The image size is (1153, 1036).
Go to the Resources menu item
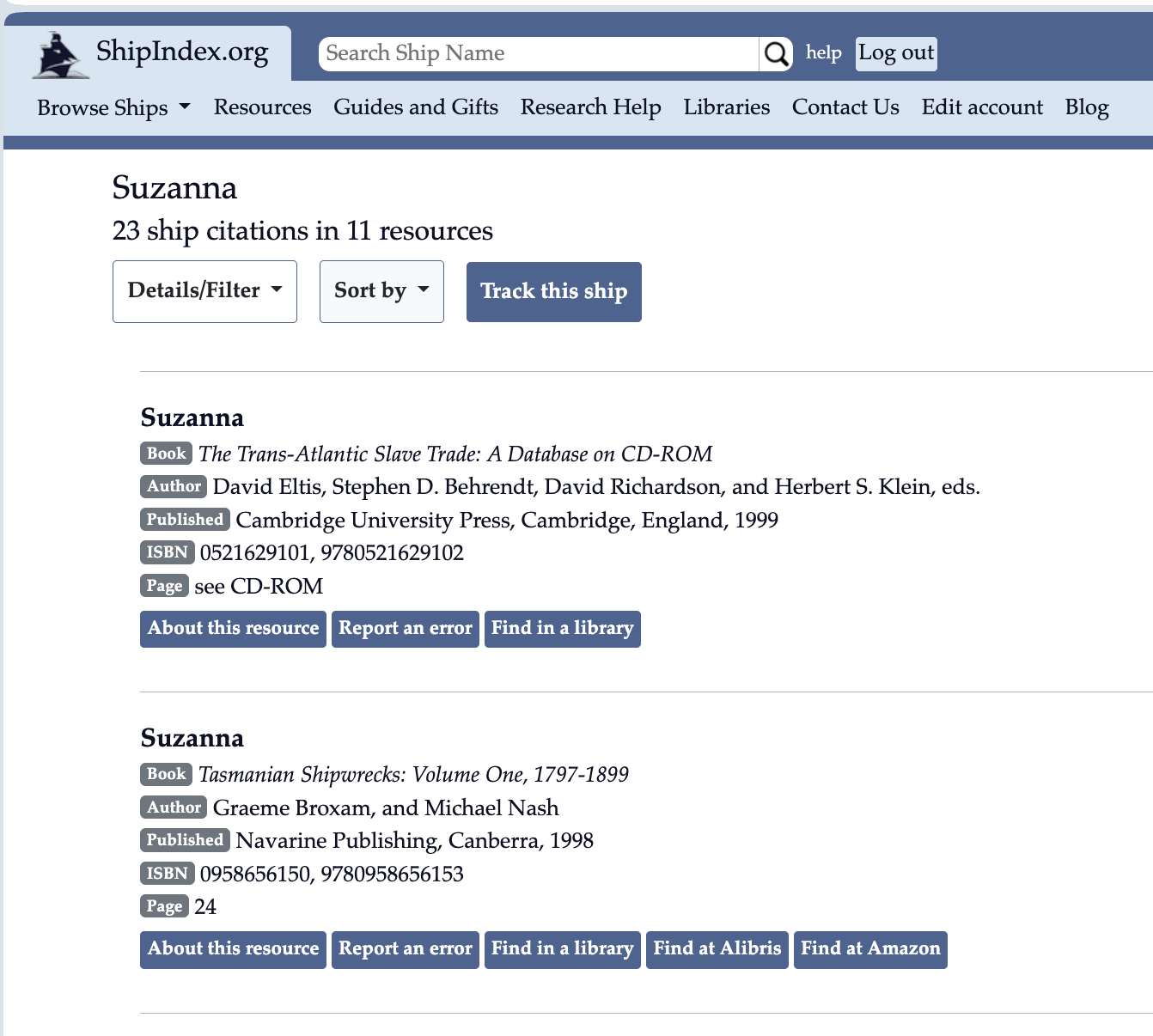[x=262, y=107]
